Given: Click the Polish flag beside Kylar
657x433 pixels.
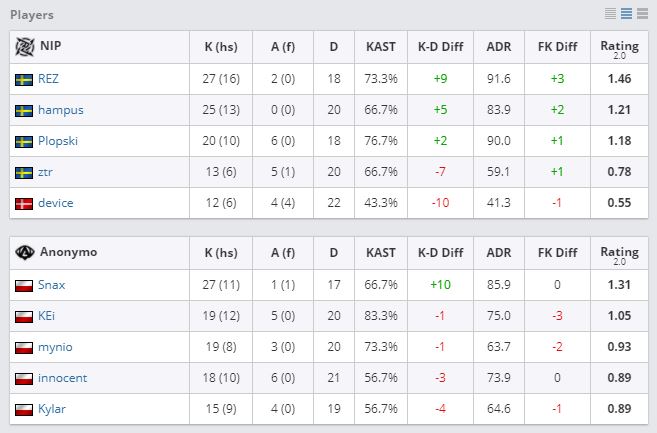Looking at the screenshot, I should pos(24,409).
